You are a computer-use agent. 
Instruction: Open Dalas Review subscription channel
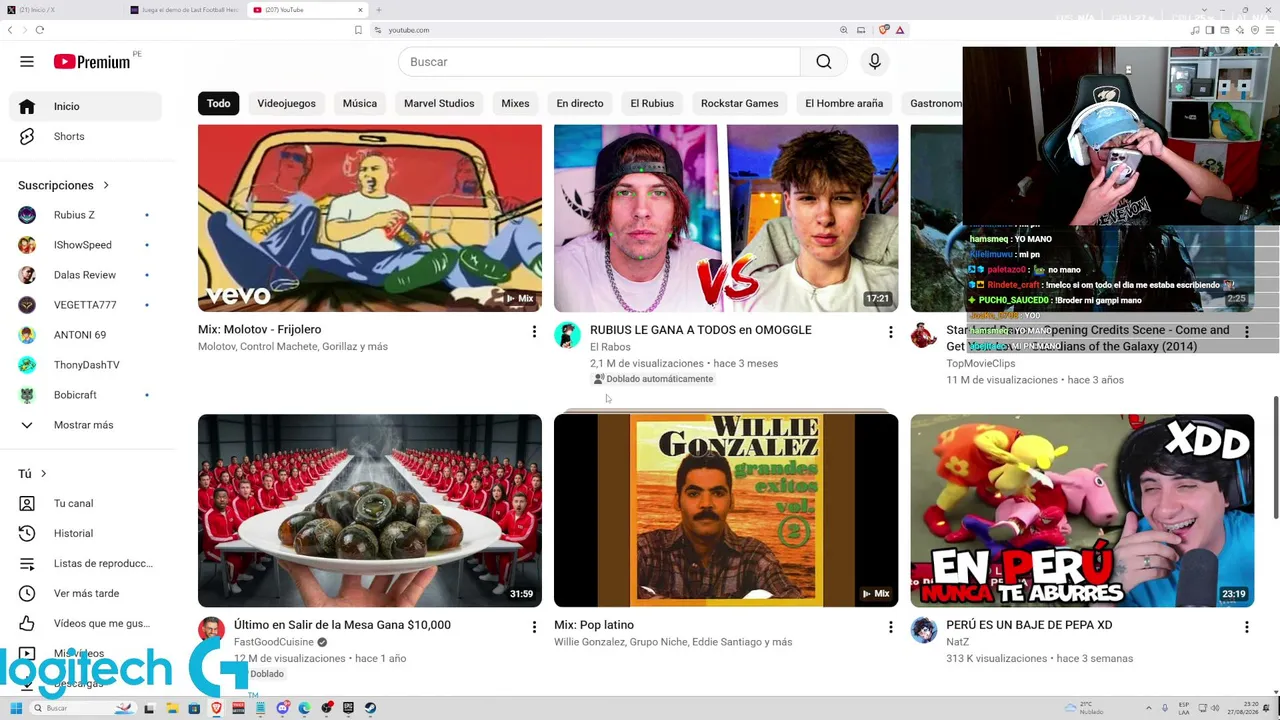[85, 275]
